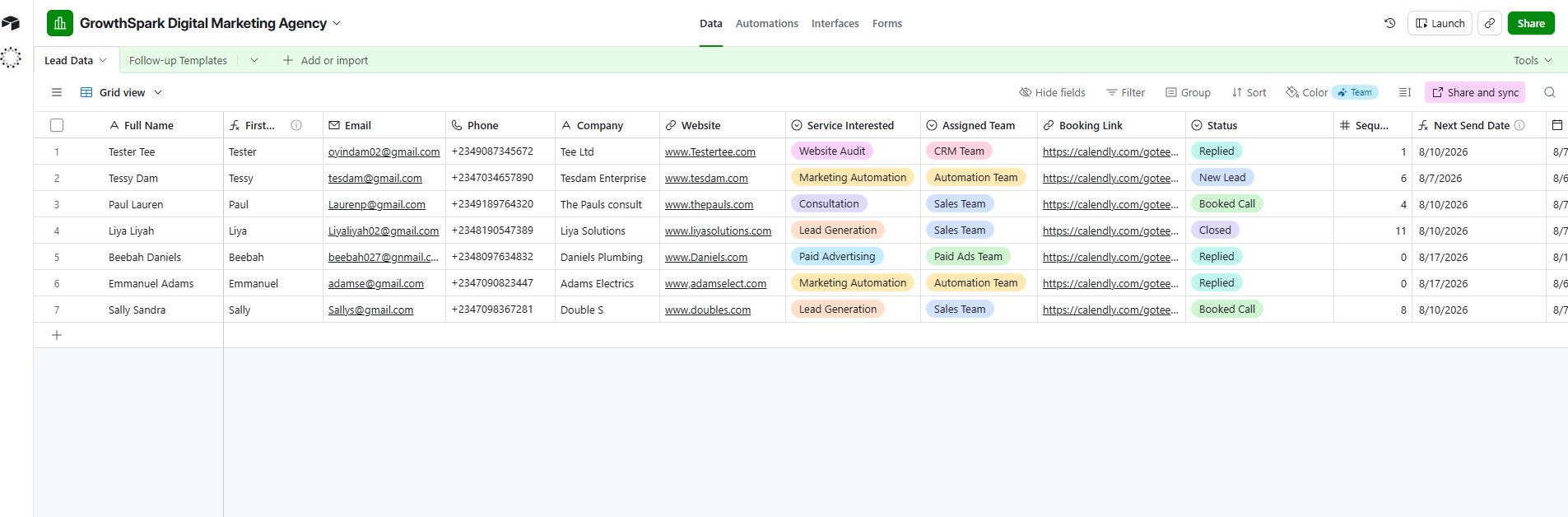Select the Phone column header

click(500, 125)
